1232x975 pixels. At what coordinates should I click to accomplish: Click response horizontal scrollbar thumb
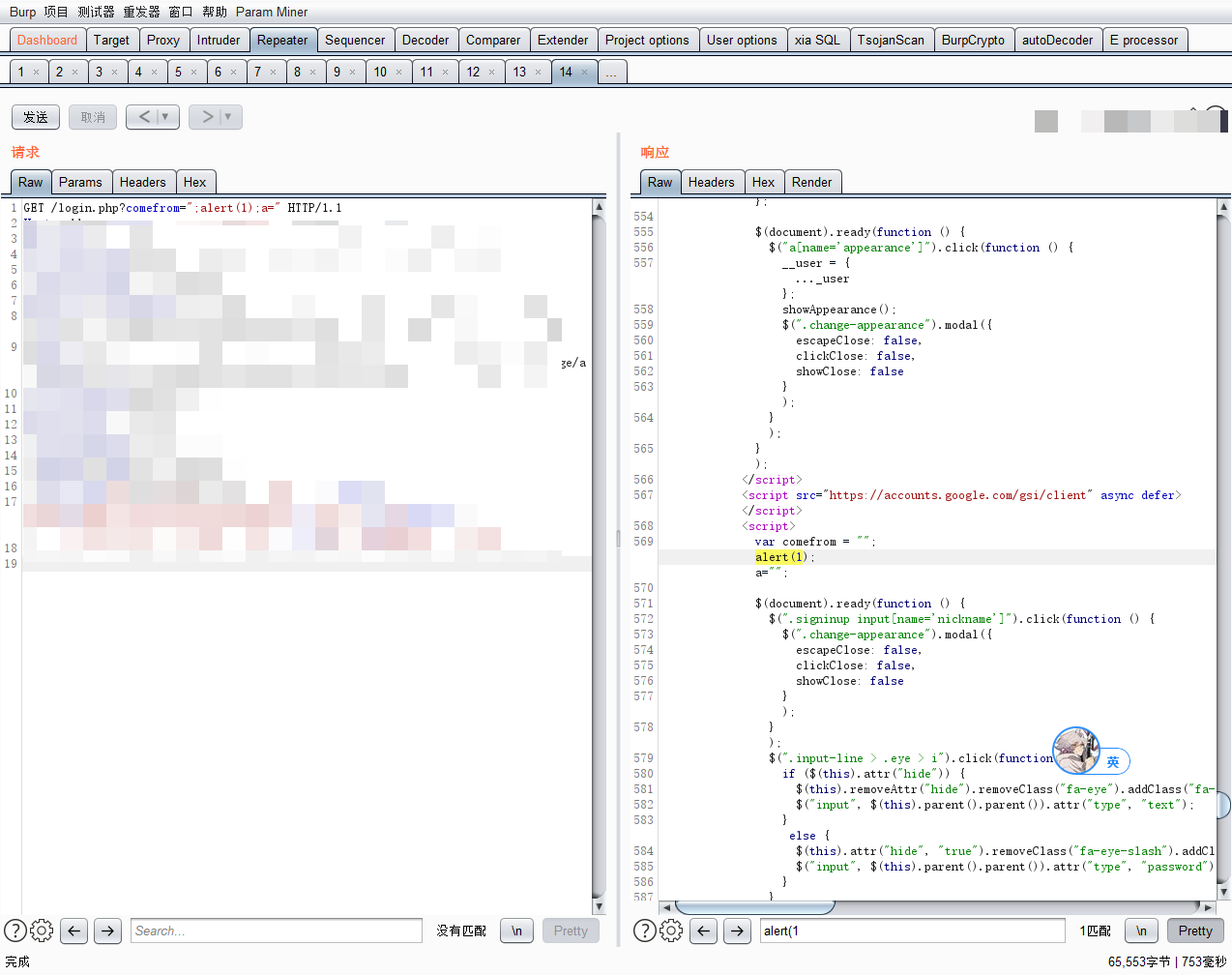[754, 907]
